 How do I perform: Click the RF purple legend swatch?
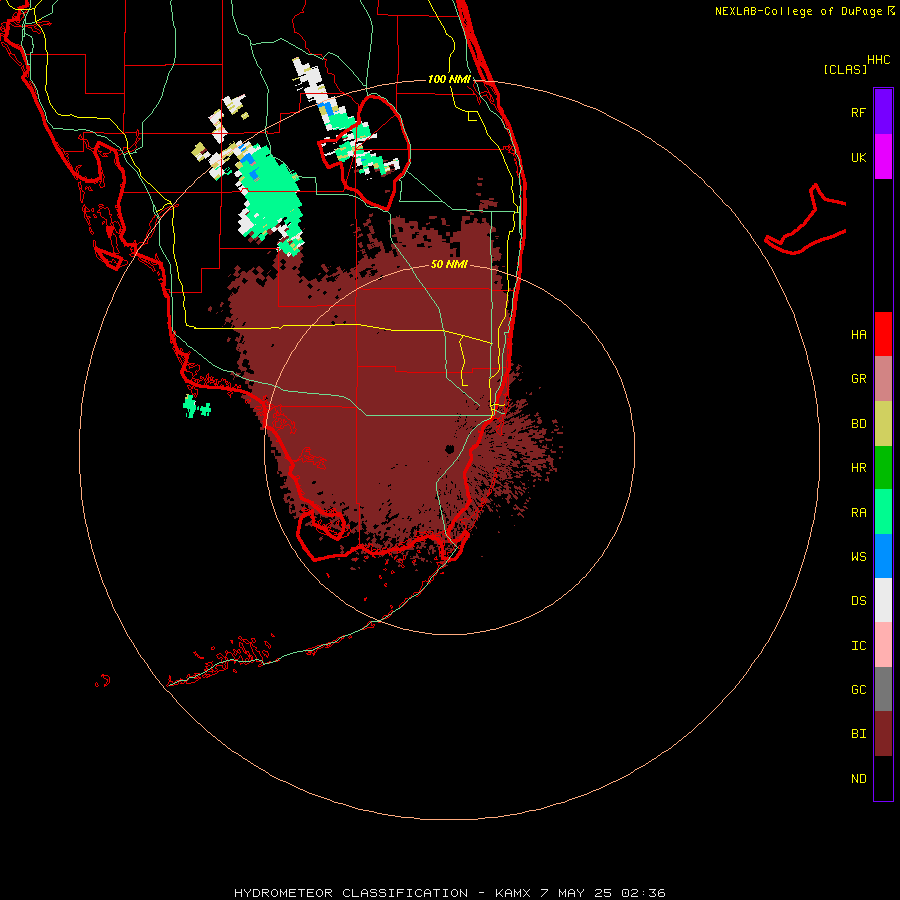883,112
